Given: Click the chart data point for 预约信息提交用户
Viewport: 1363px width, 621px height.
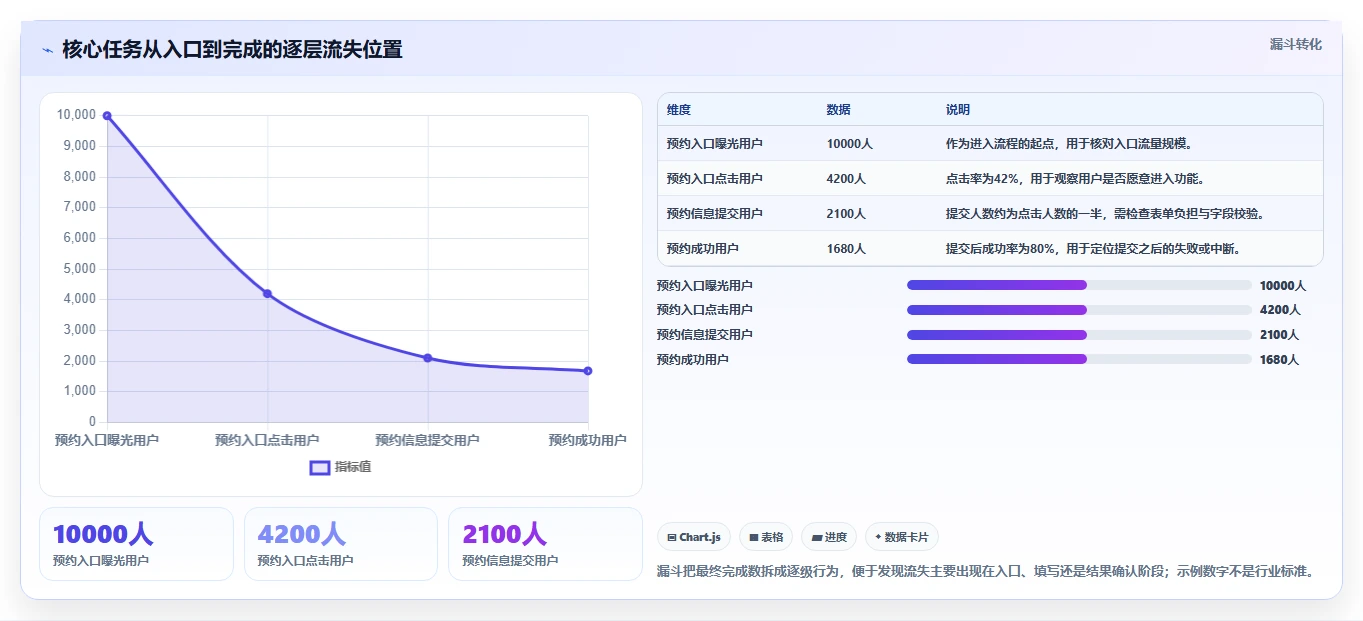Looking at the screenshot, I should point(428,358).
